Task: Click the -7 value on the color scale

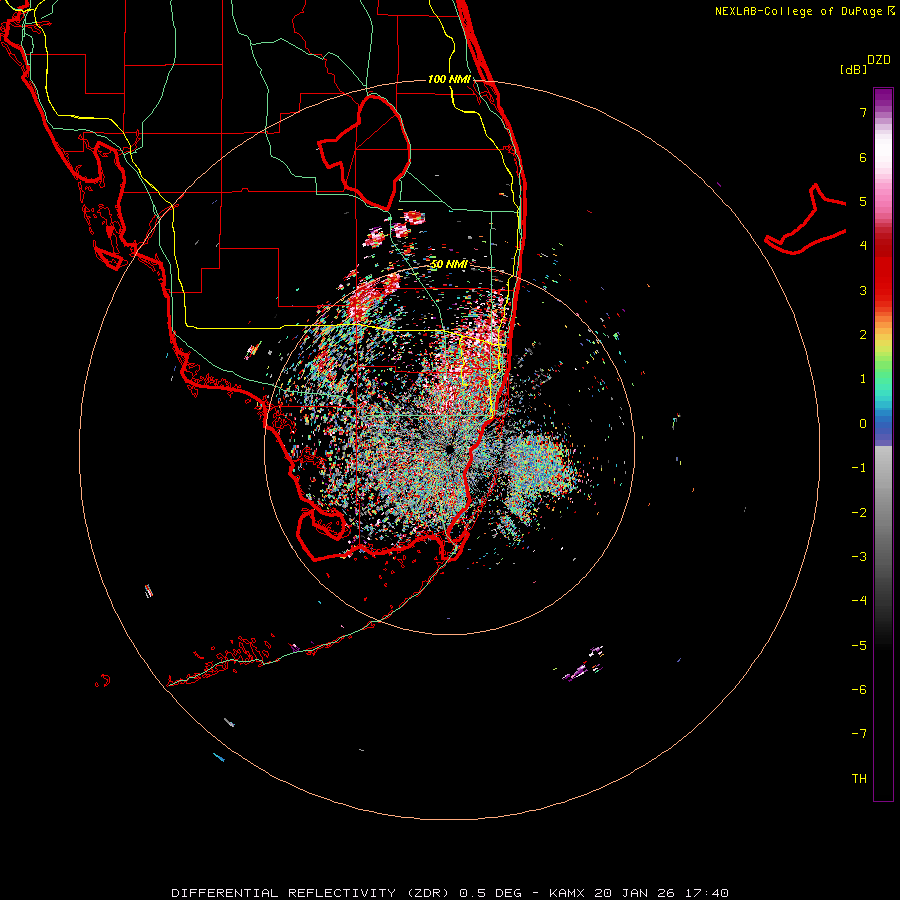Action: [859, 734]
